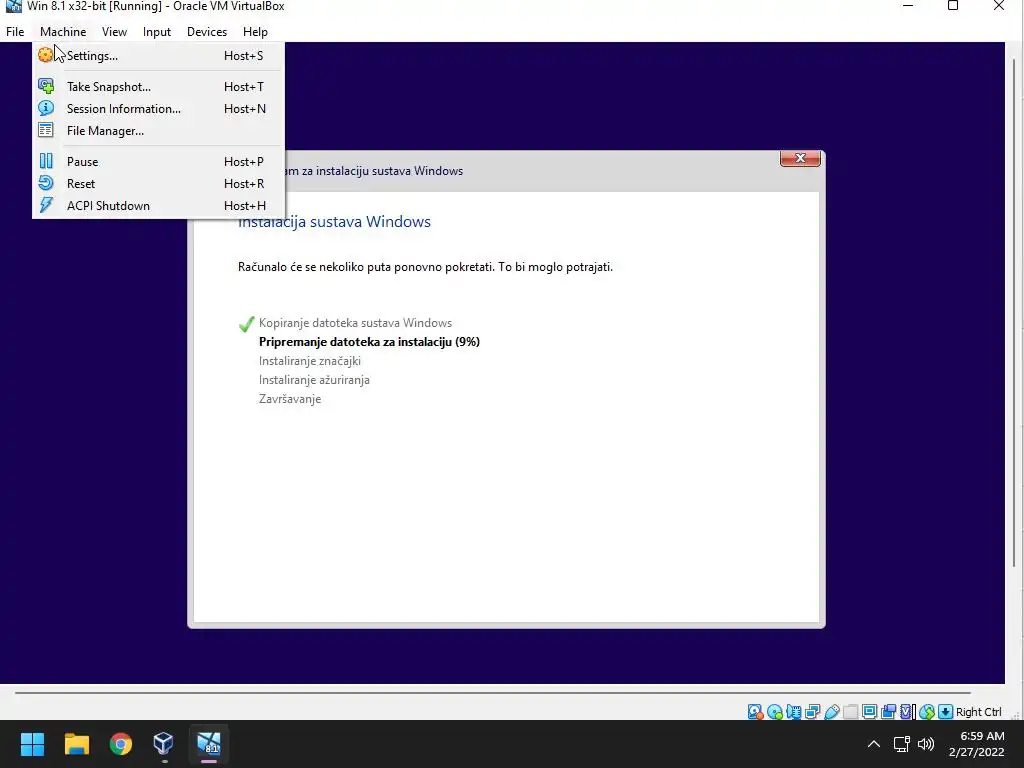Open the Input menu
The height and width of the screenshot is (768, 1024).
[x=157, y=31]
